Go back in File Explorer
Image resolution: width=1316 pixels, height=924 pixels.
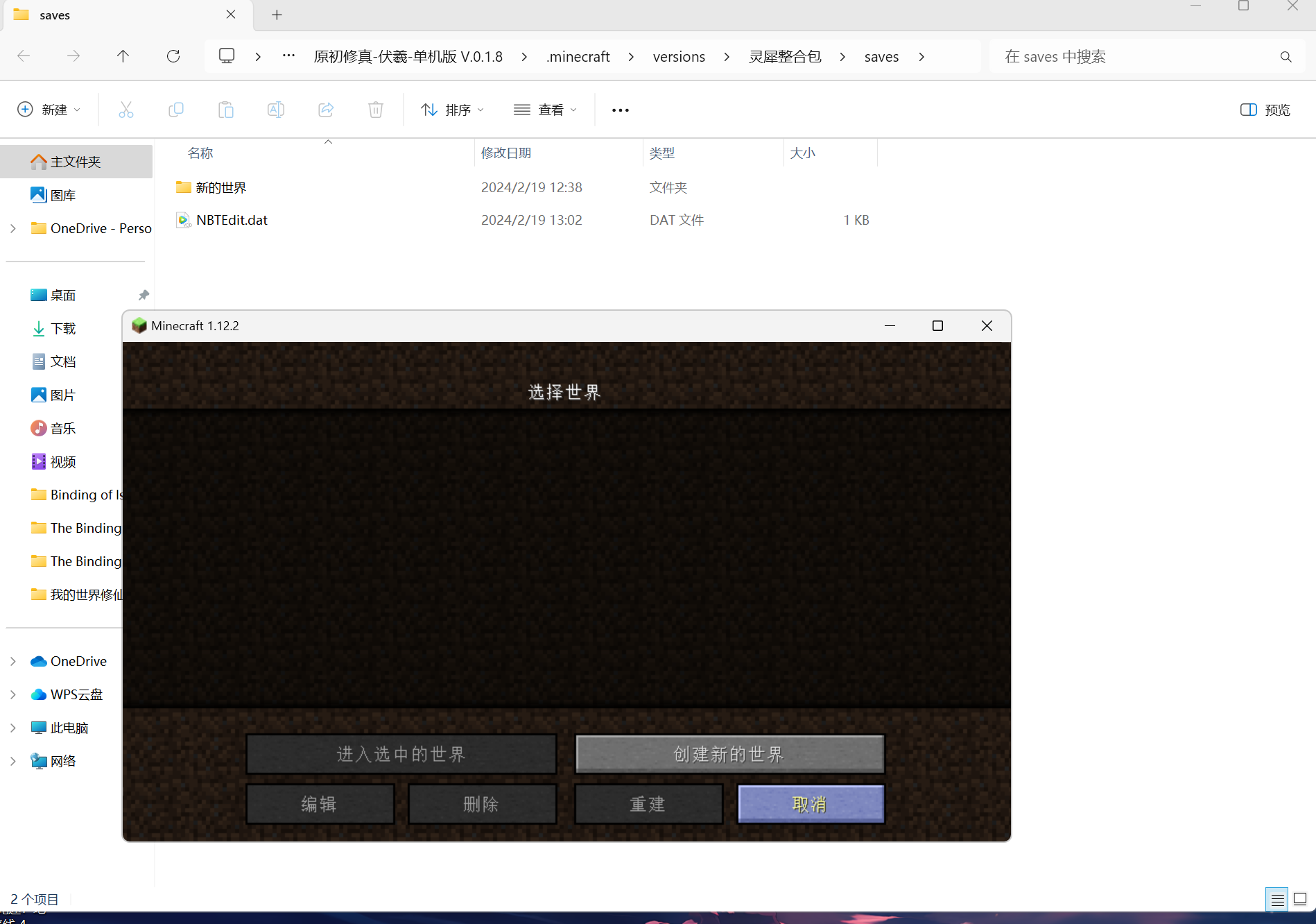(x=24, y=56)
